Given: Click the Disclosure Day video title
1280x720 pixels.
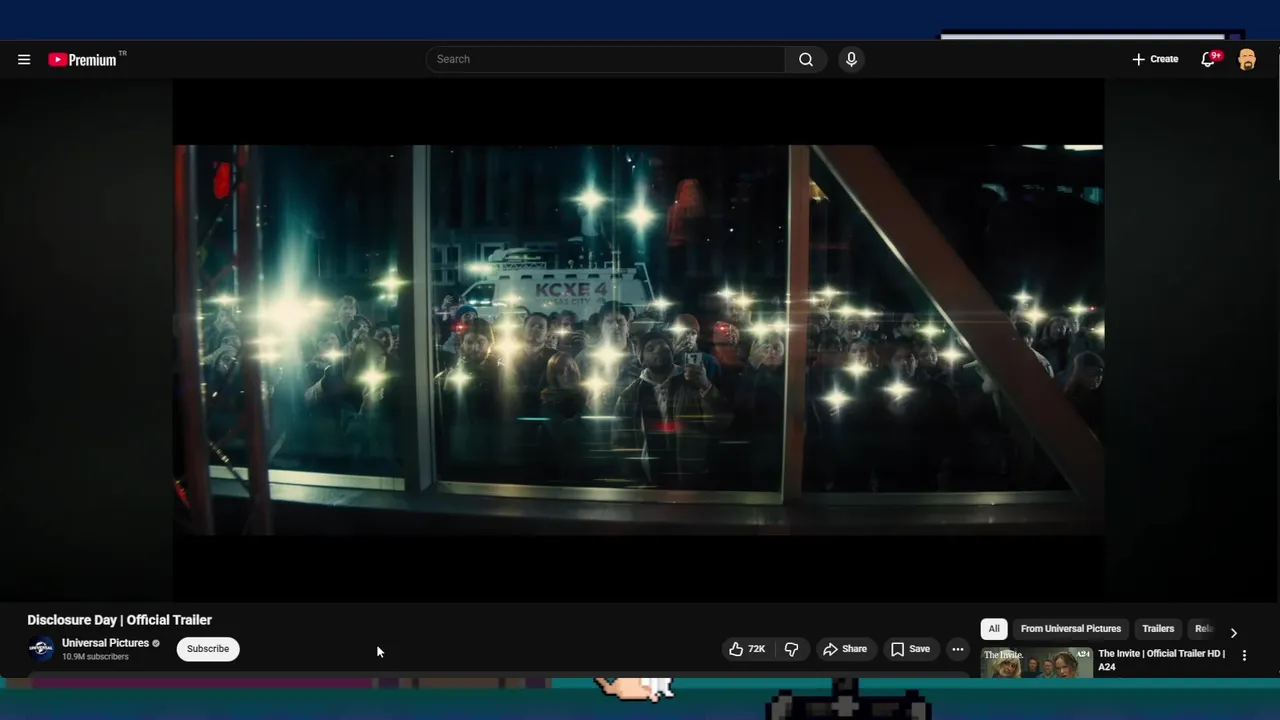Looking at the screenshot, I should pyautogui.click(x=119, y=620).
